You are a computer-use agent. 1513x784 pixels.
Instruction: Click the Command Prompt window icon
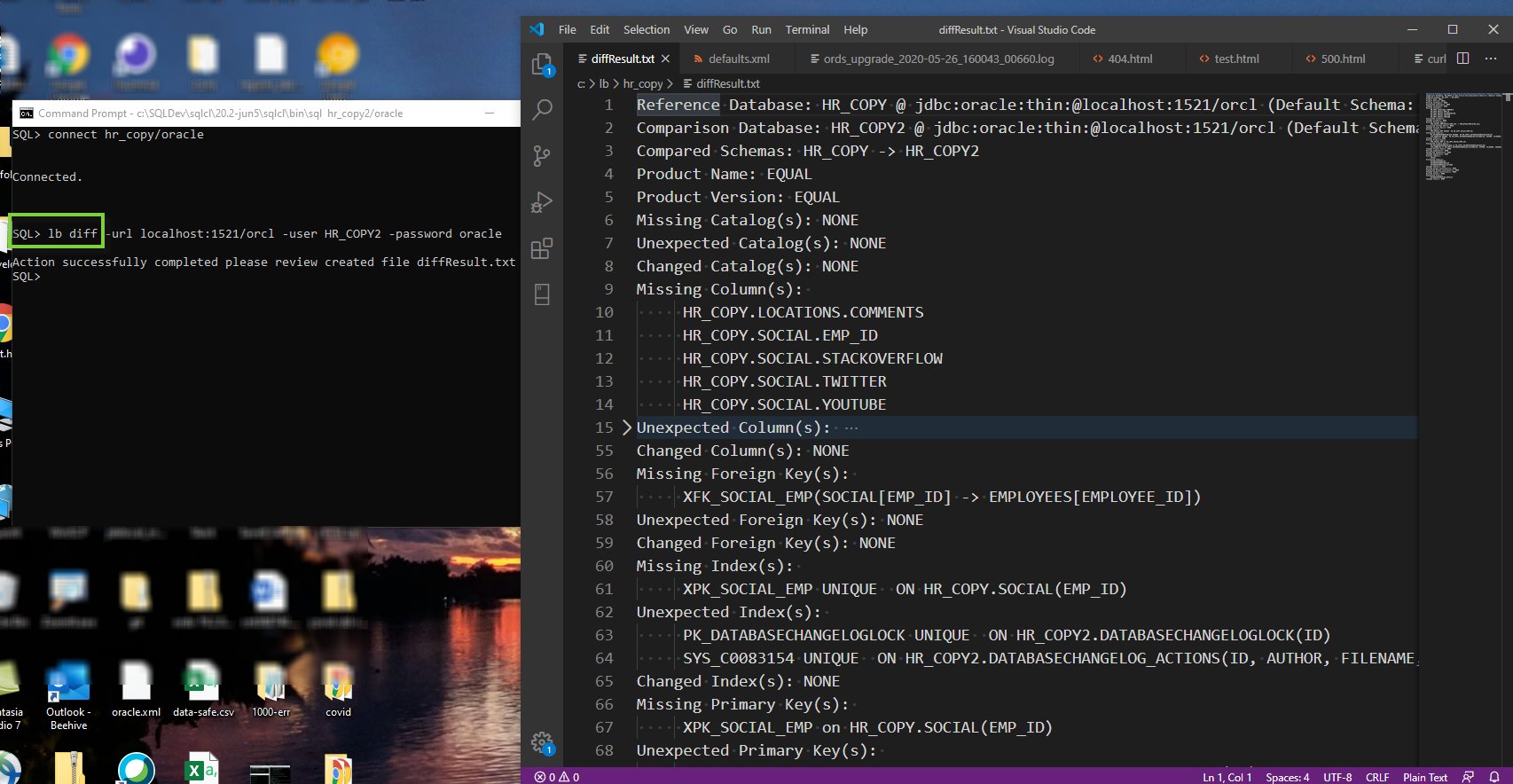point(27,114)
